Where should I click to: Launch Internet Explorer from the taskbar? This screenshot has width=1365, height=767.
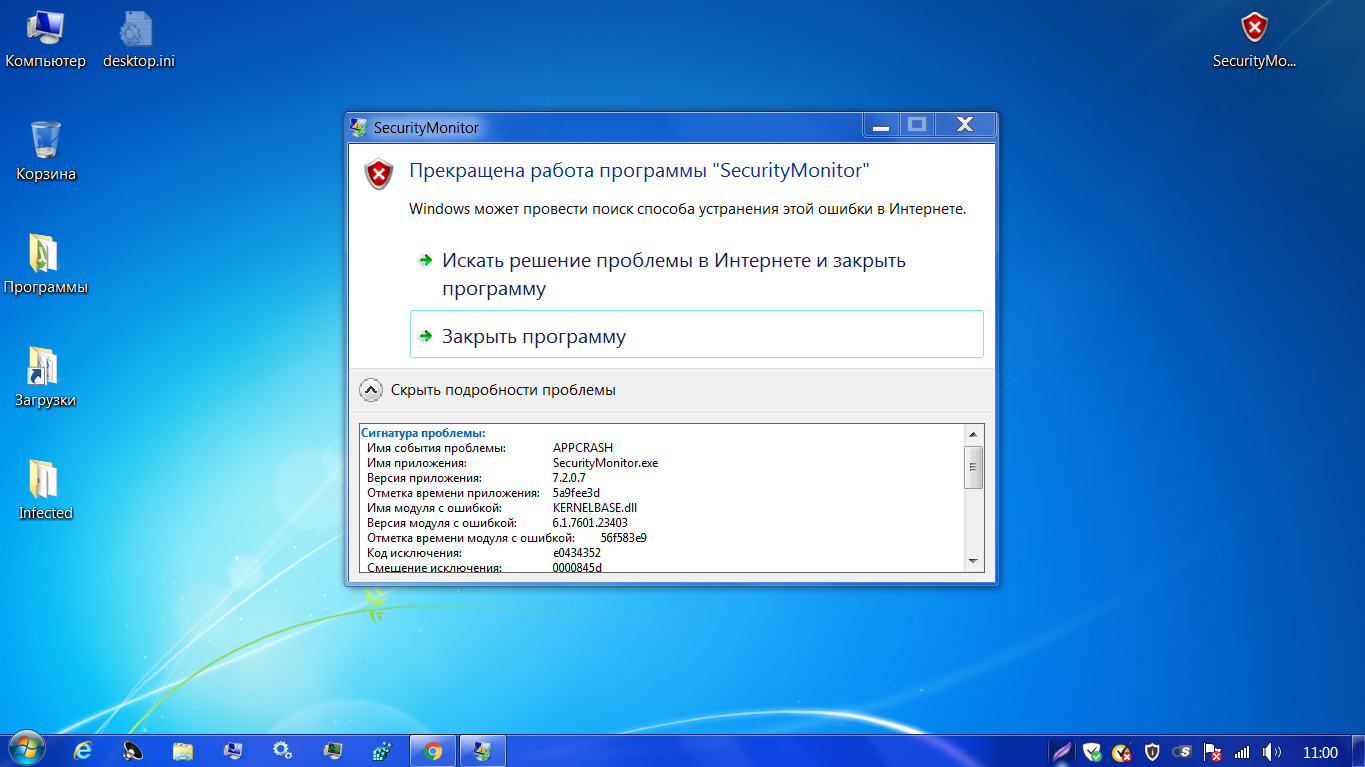click(83, 751)
